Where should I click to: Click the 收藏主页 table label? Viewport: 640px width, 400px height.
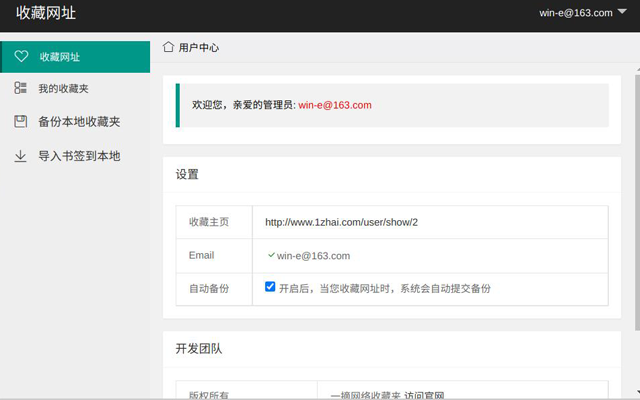pyautogui.click(x=209, y=222)
